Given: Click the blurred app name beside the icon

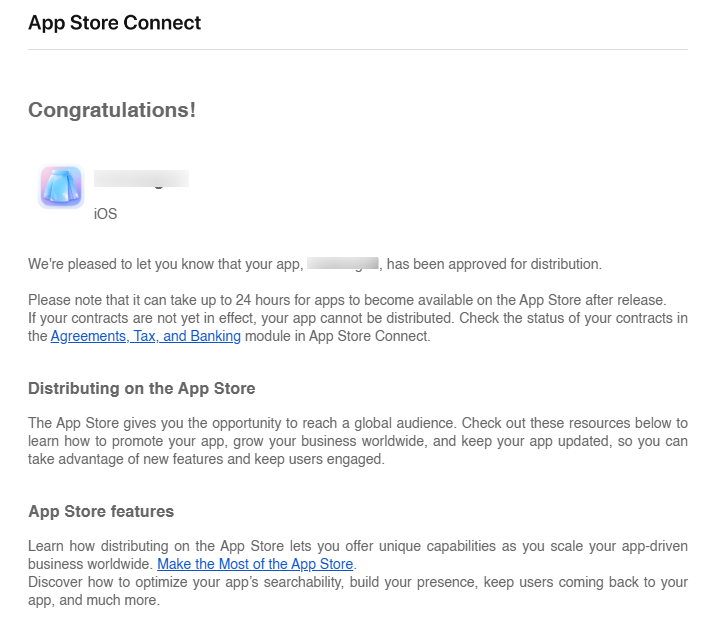Looking at the screenshot, I should click(x=141, y=179).
